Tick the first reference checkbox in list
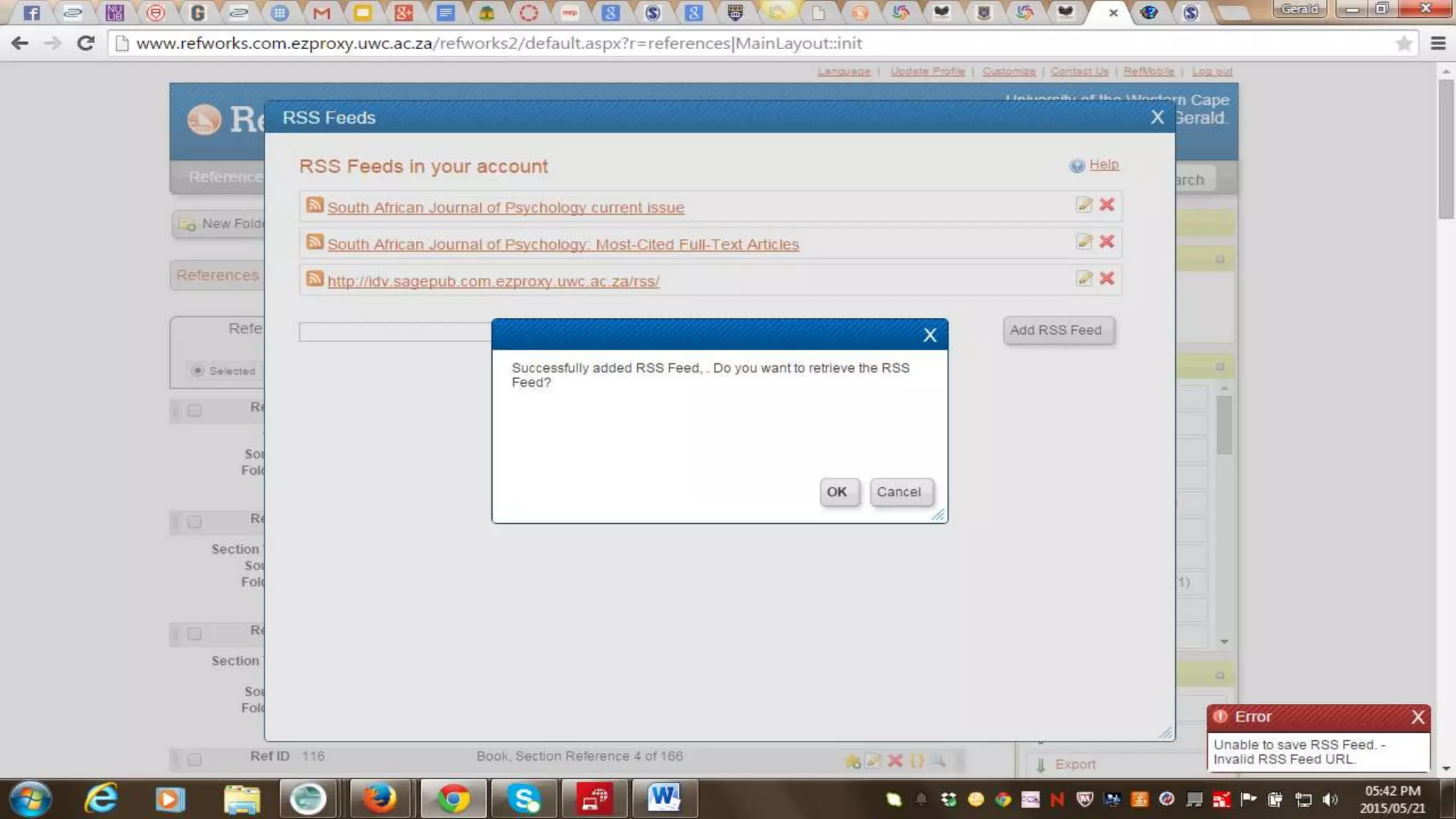Screen dimensions: 1456x819 [194, 411]
